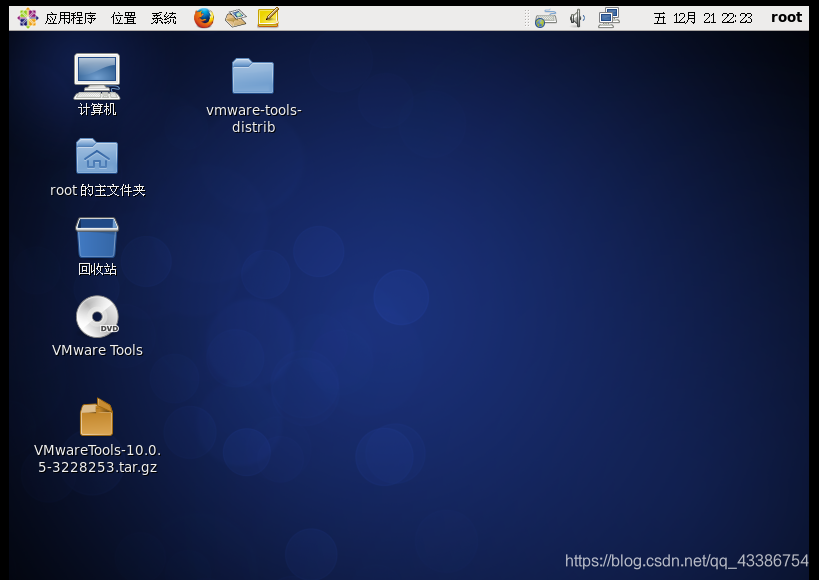The height and width of the screenshot is (580, 819).
Task: Select the 回收站 trash icon
Action: 97,238
